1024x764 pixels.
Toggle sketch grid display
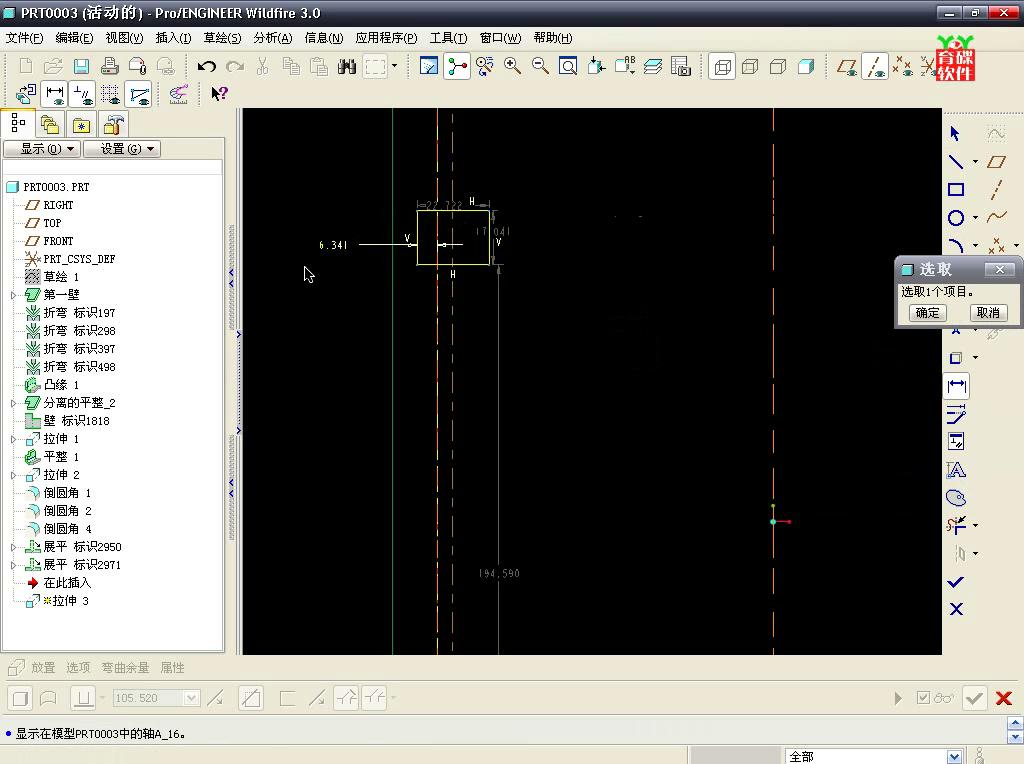[x=111, y=94]
